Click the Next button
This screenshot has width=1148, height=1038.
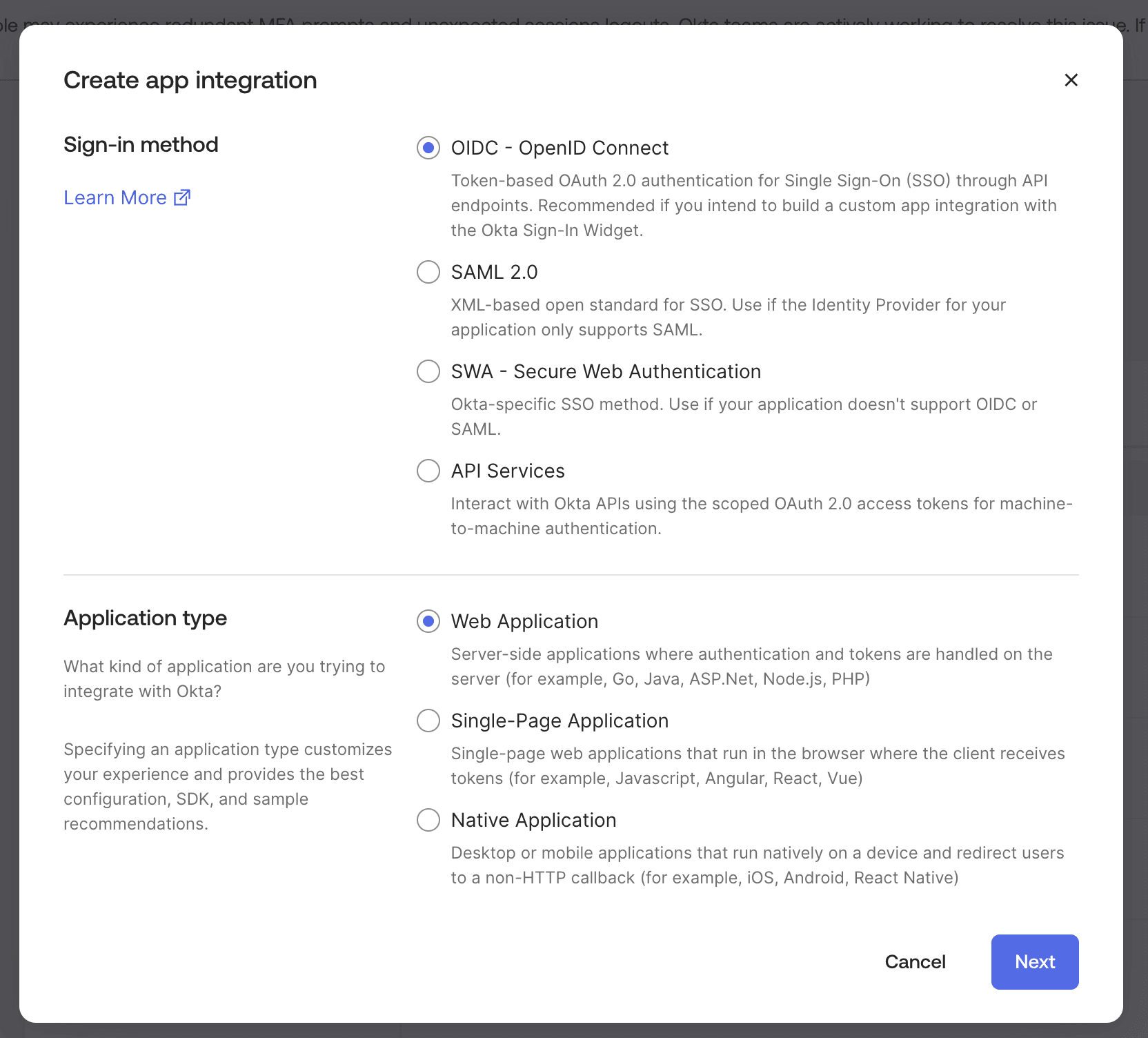tap(1035, 962)
